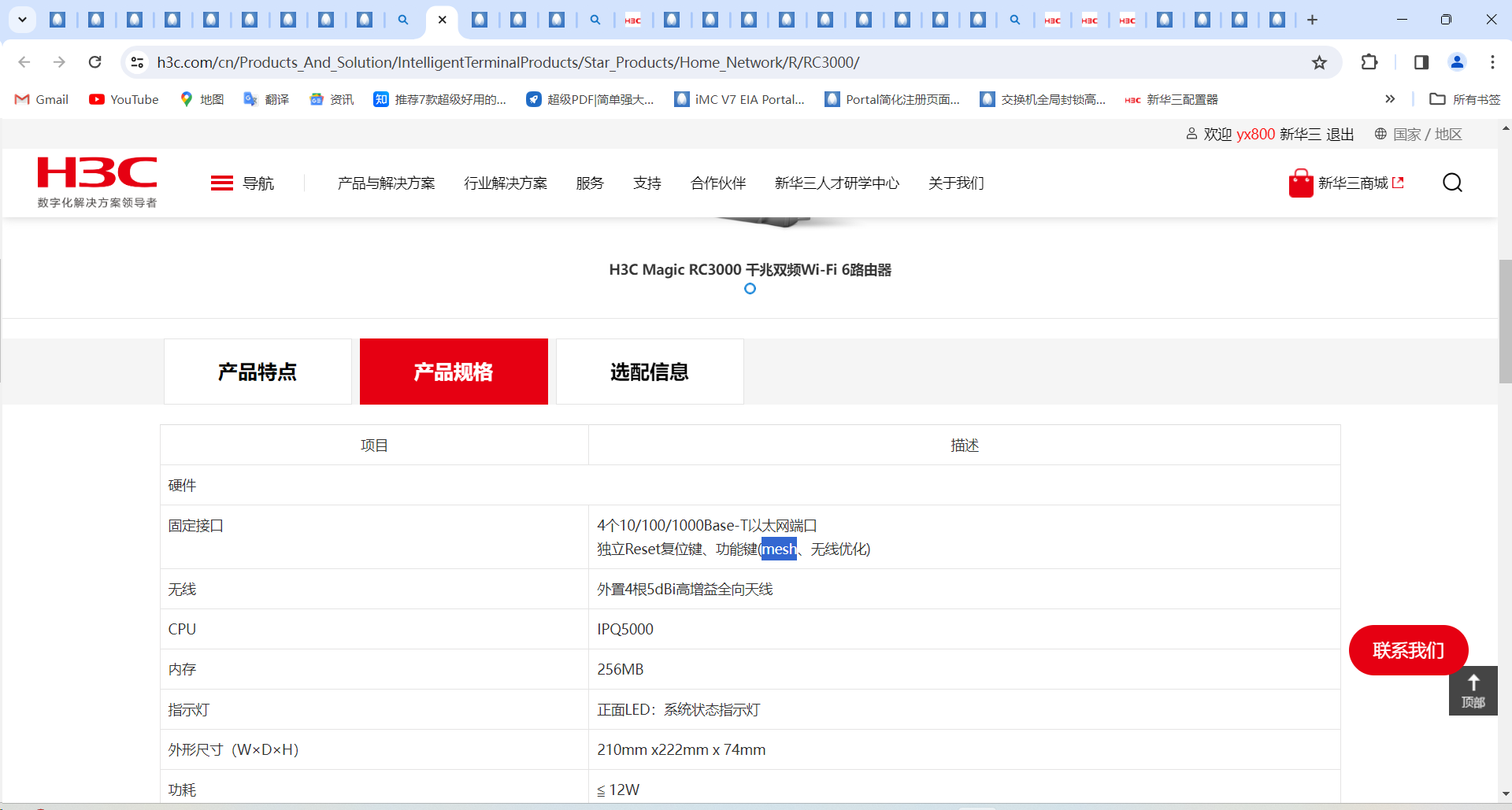1512x810 pixels.
Task: Open the 国家 / 地区 region selector
Action: click(x=1418, y=135)
